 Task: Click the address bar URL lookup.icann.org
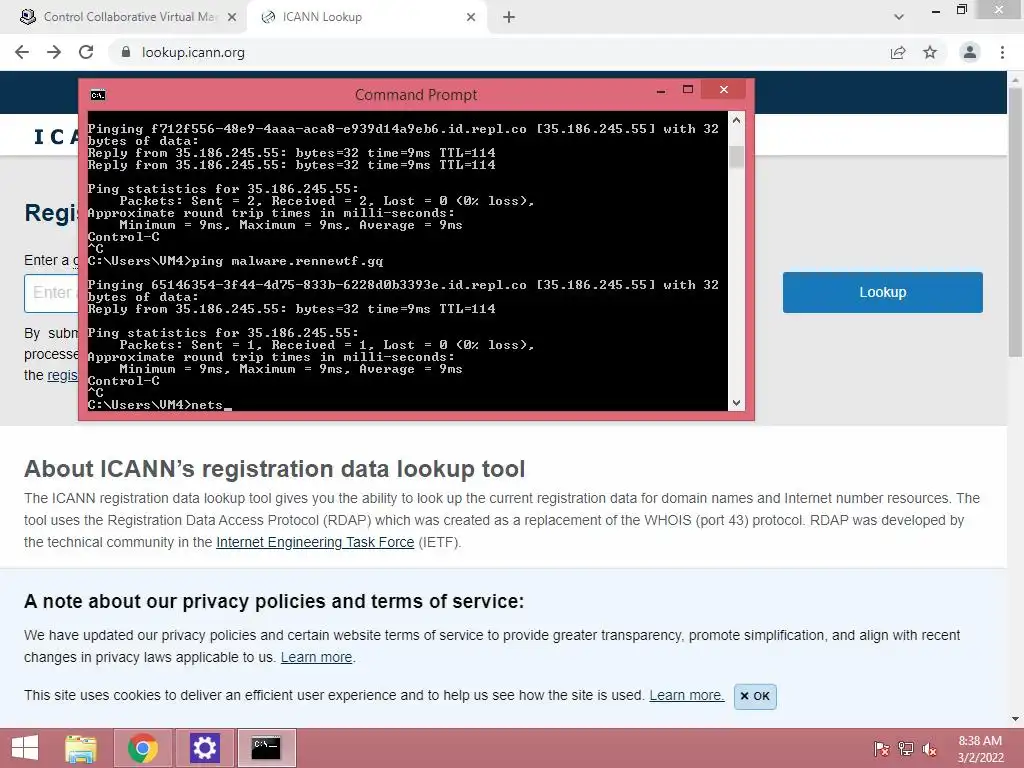193,52
